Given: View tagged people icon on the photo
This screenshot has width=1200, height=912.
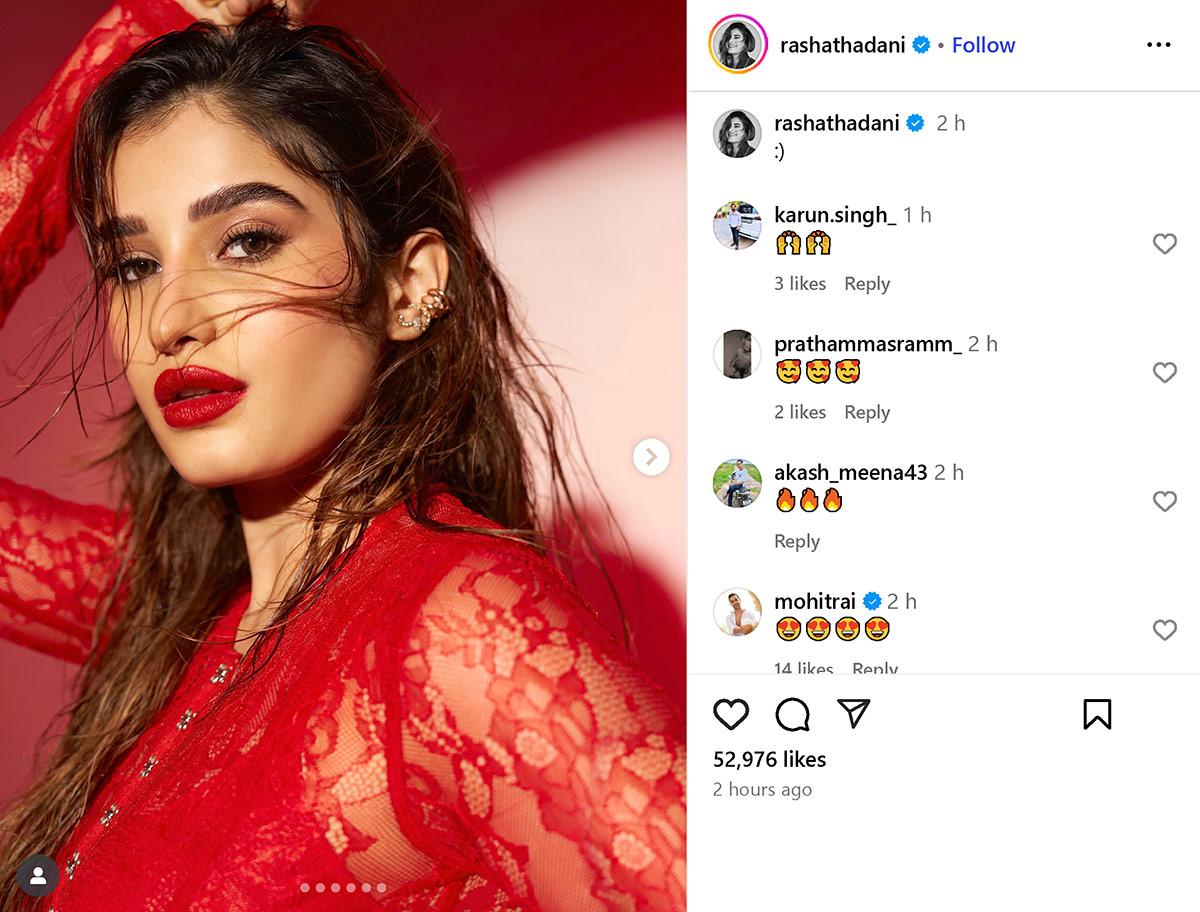Looking at the screenshot, I should (x=38, y=876).
